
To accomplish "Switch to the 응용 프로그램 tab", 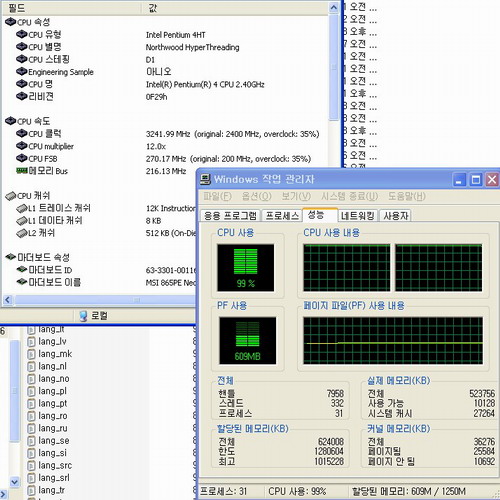I will [x=230, y=216].
